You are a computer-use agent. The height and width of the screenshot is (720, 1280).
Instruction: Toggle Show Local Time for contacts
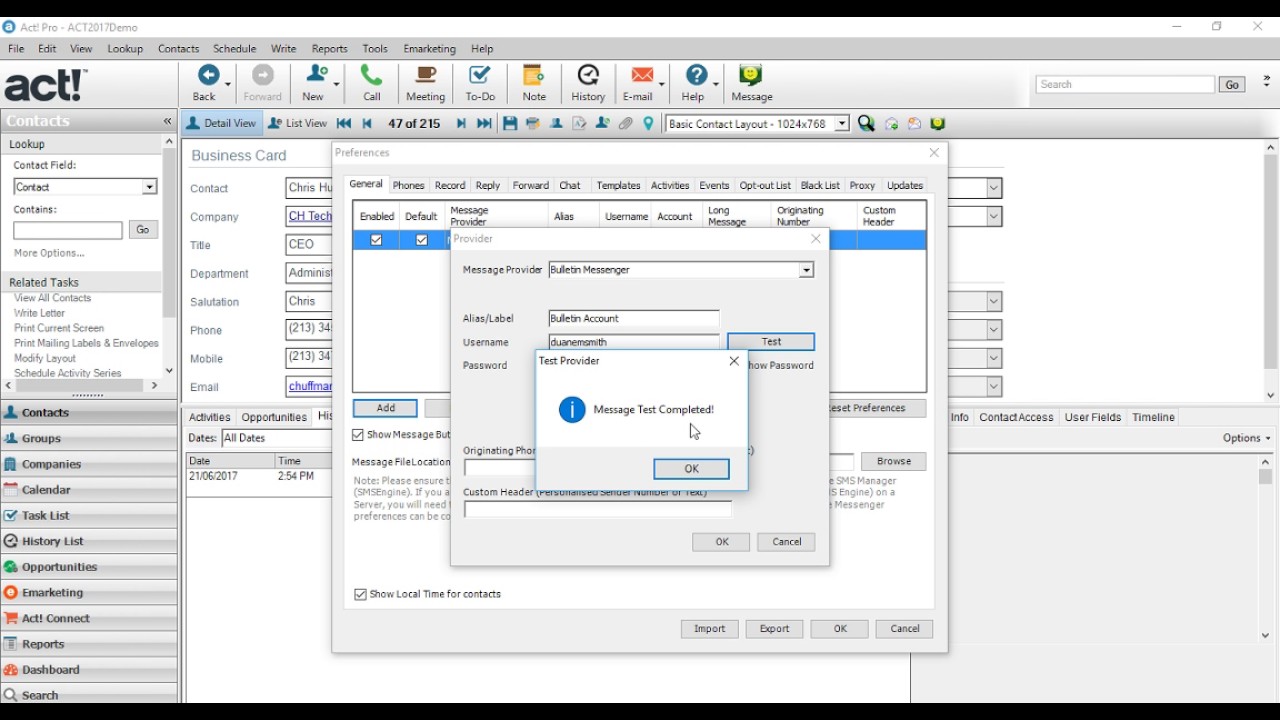[x=360, y=594]
